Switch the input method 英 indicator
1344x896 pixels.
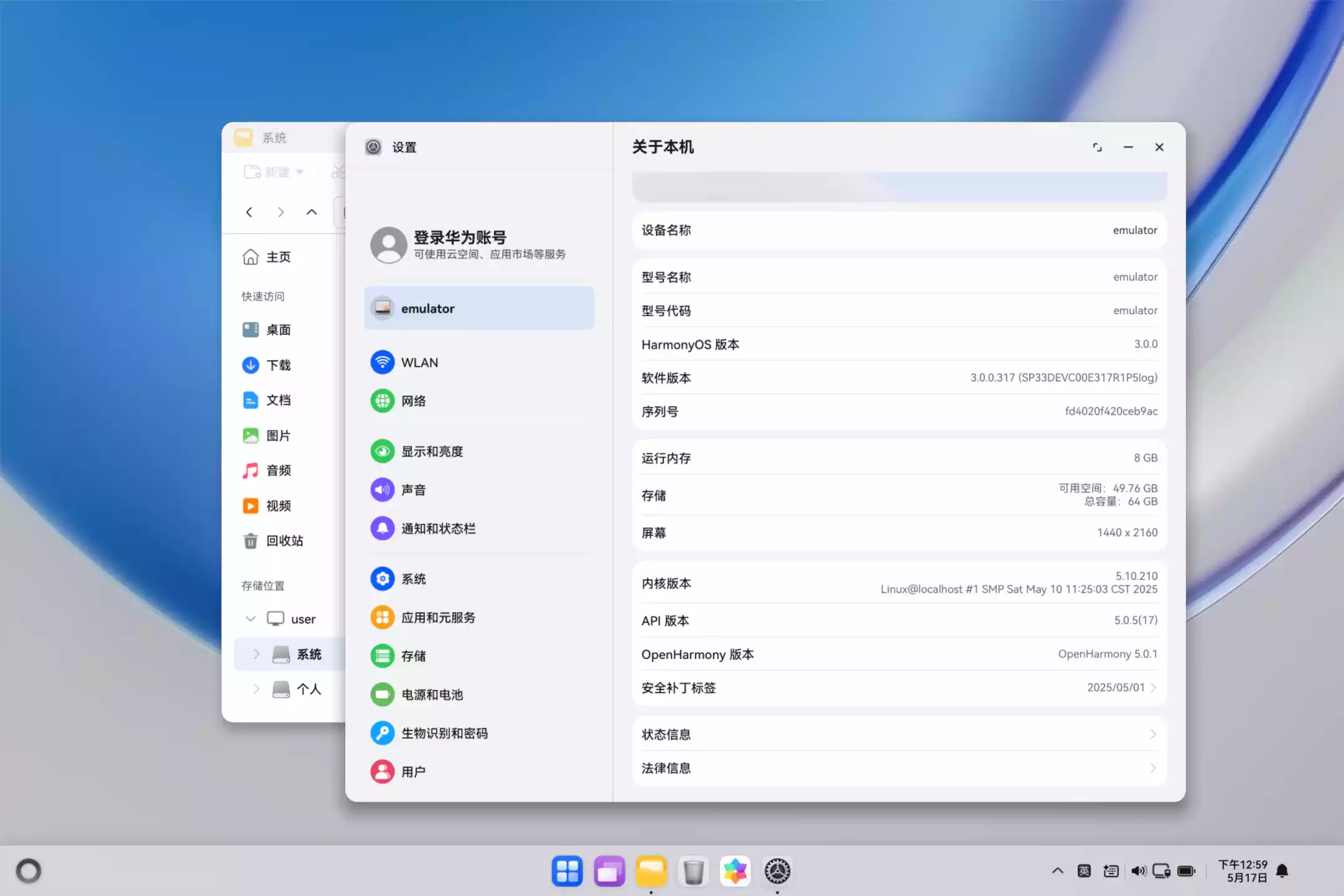(1084, 870)
